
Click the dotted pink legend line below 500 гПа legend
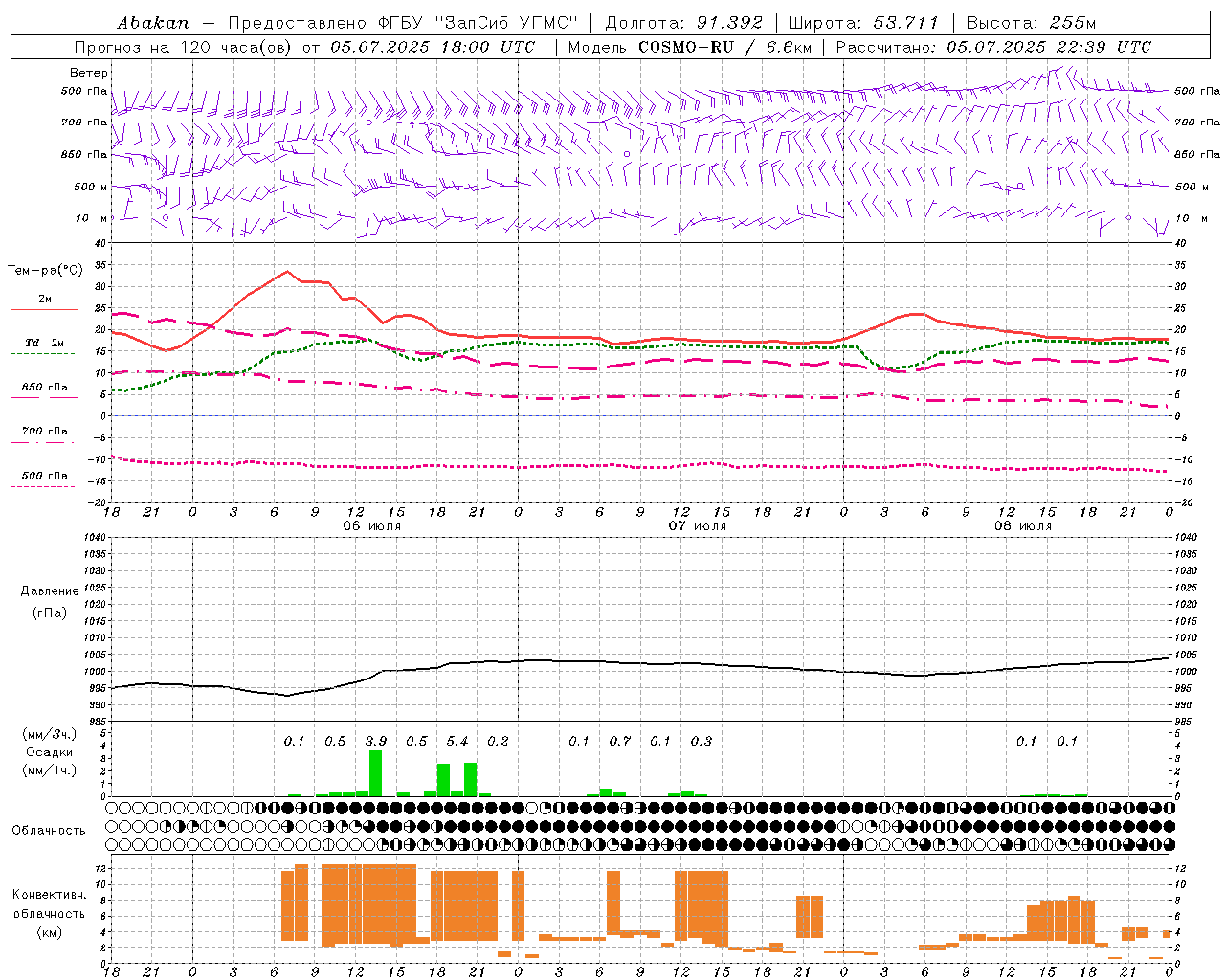42,486
